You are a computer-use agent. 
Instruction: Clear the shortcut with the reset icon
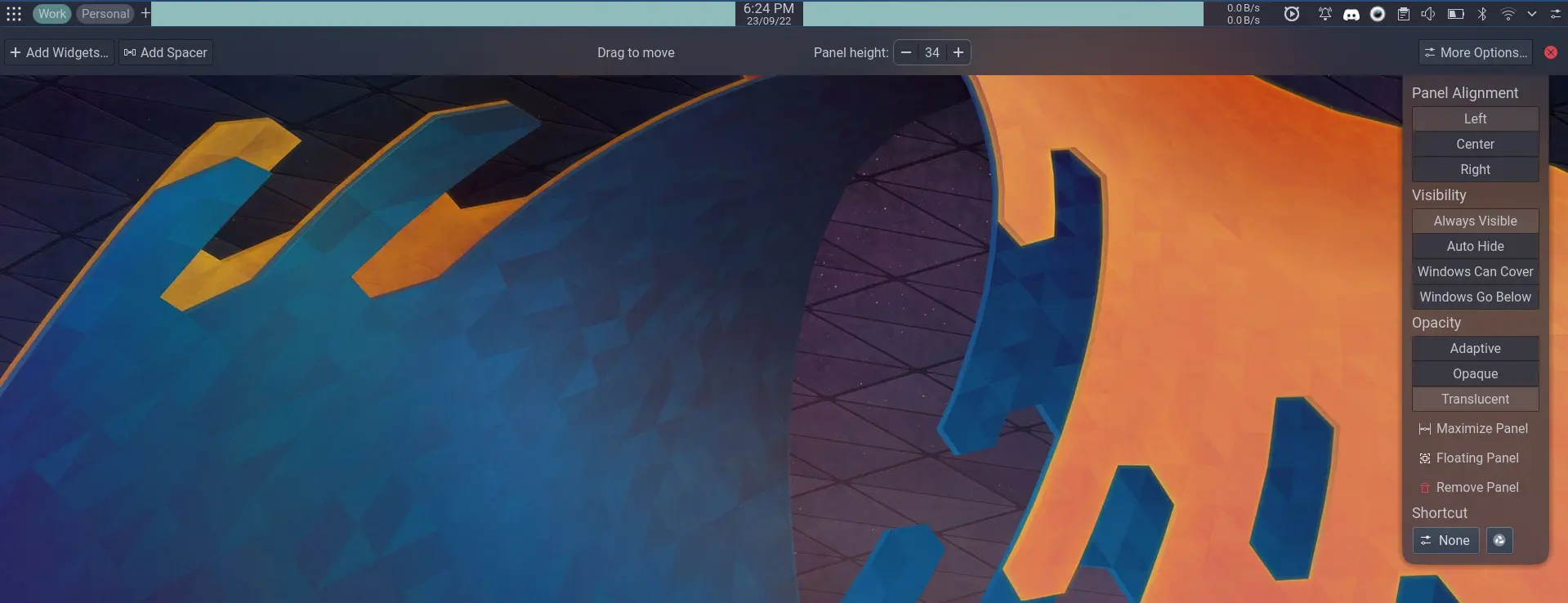(x=1499, y=540)
